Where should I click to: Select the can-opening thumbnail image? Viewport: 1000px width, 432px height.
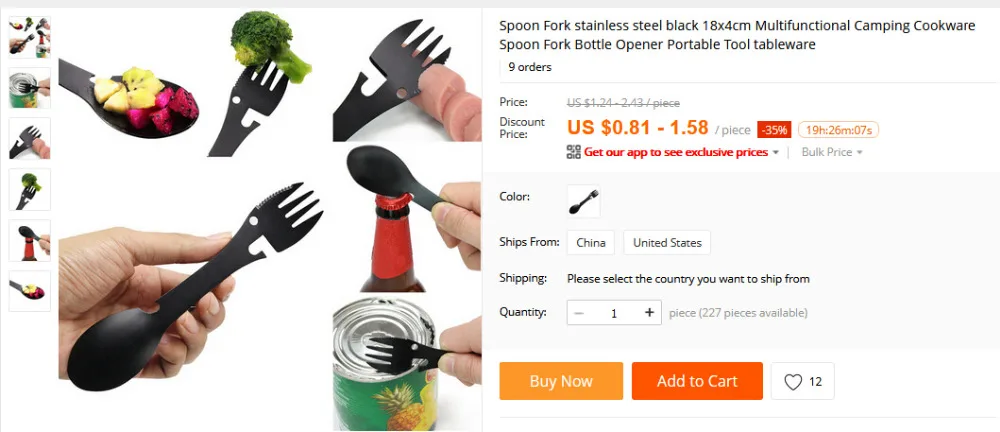click(30, 88)
